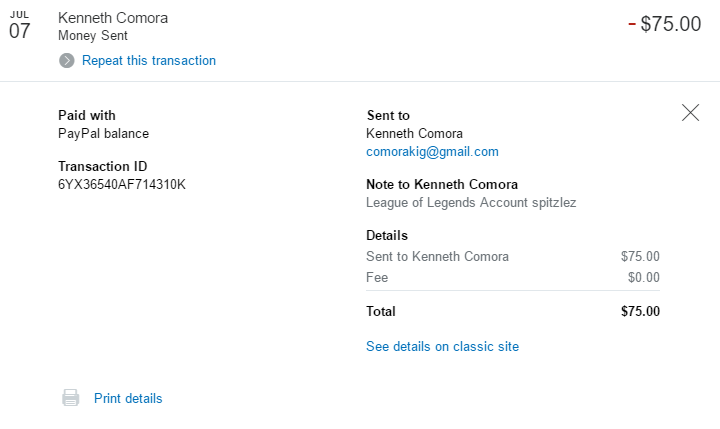Click the Print details link
Viewport: 720px width, 429px height.
coord(128,398)
